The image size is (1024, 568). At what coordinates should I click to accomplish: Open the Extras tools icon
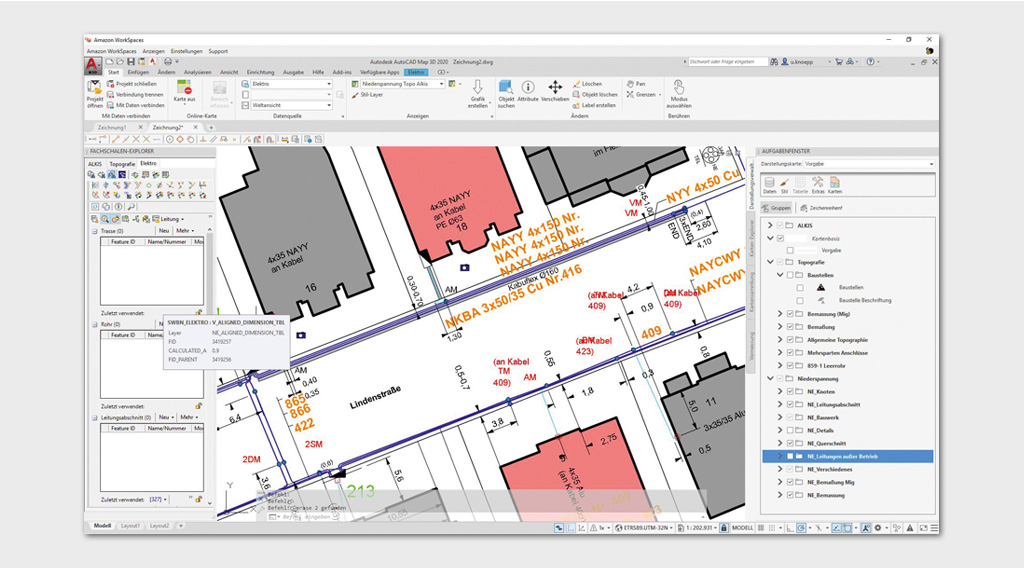(817, 184)
